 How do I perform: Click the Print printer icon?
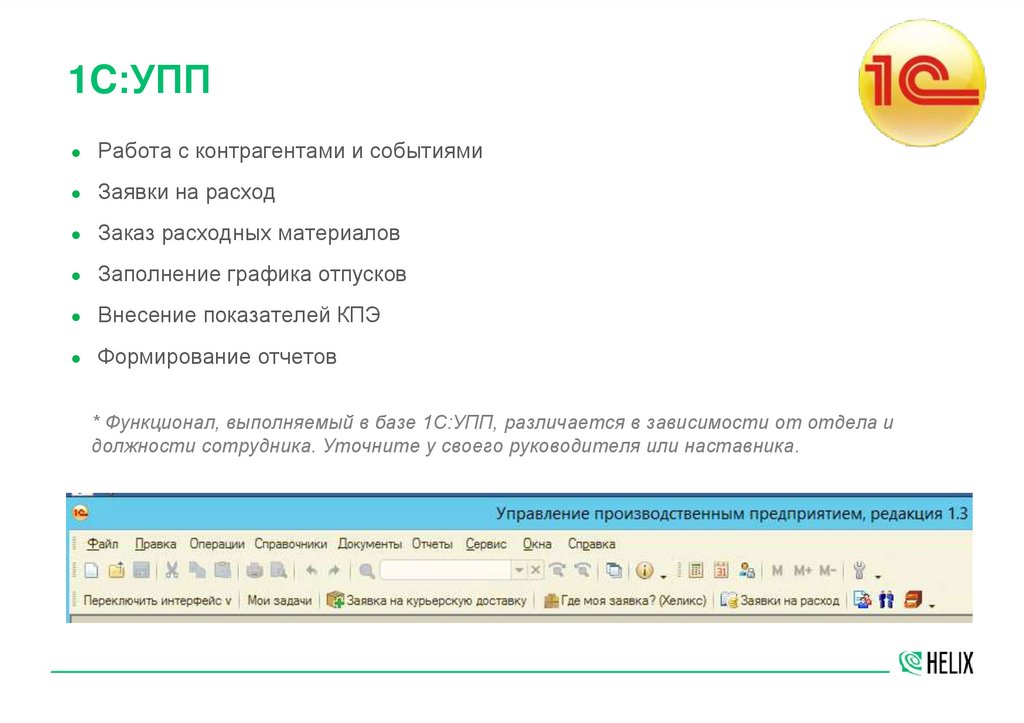pos(254,571)
